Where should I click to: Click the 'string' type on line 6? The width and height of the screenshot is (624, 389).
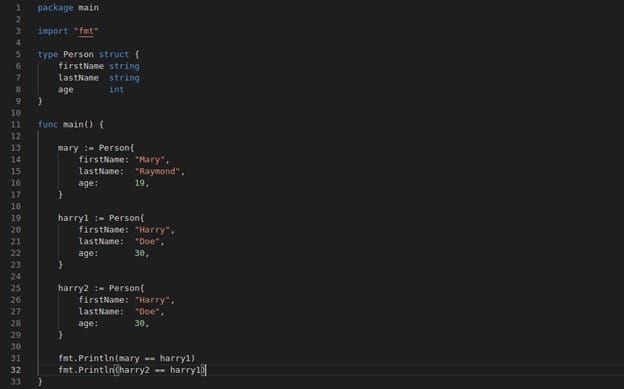(124, 66)
